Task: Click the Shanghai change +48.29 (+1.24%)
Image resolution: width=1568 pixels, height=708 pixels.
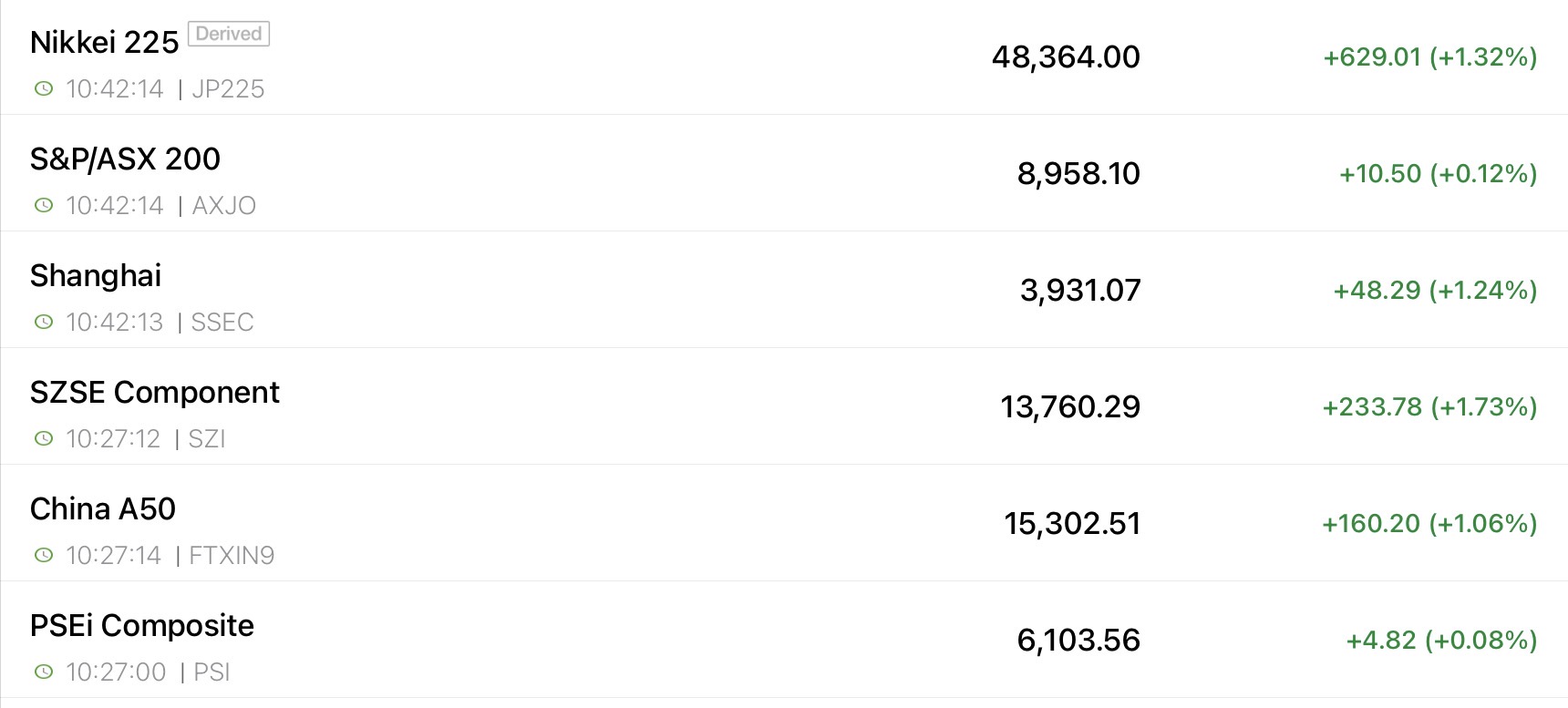Action: pyautogui.click(x=1435, y=290)
